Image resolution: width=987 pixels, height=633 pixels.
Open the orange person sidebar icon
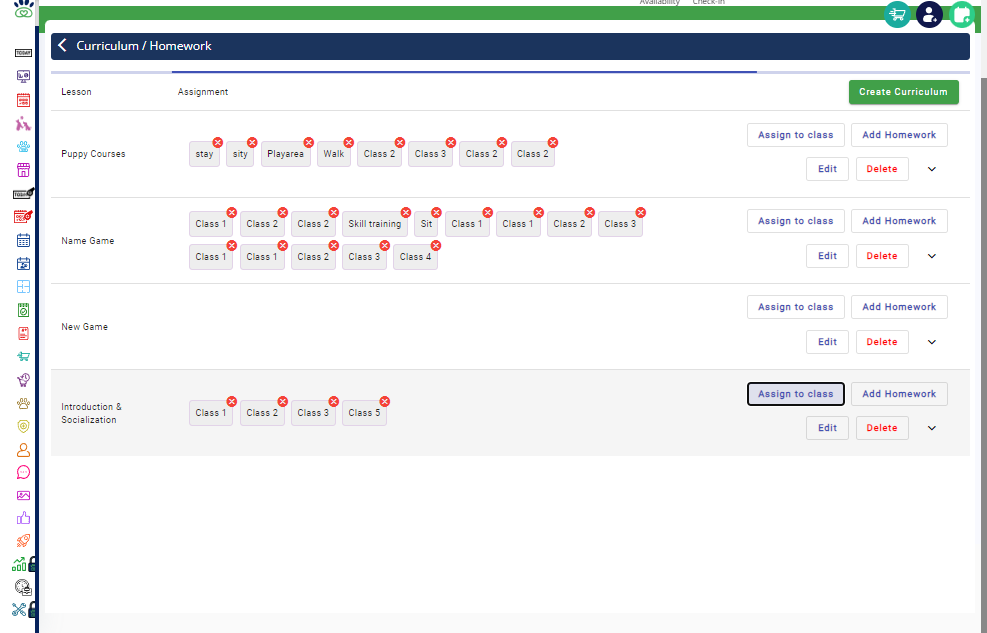tap(23, 449)
